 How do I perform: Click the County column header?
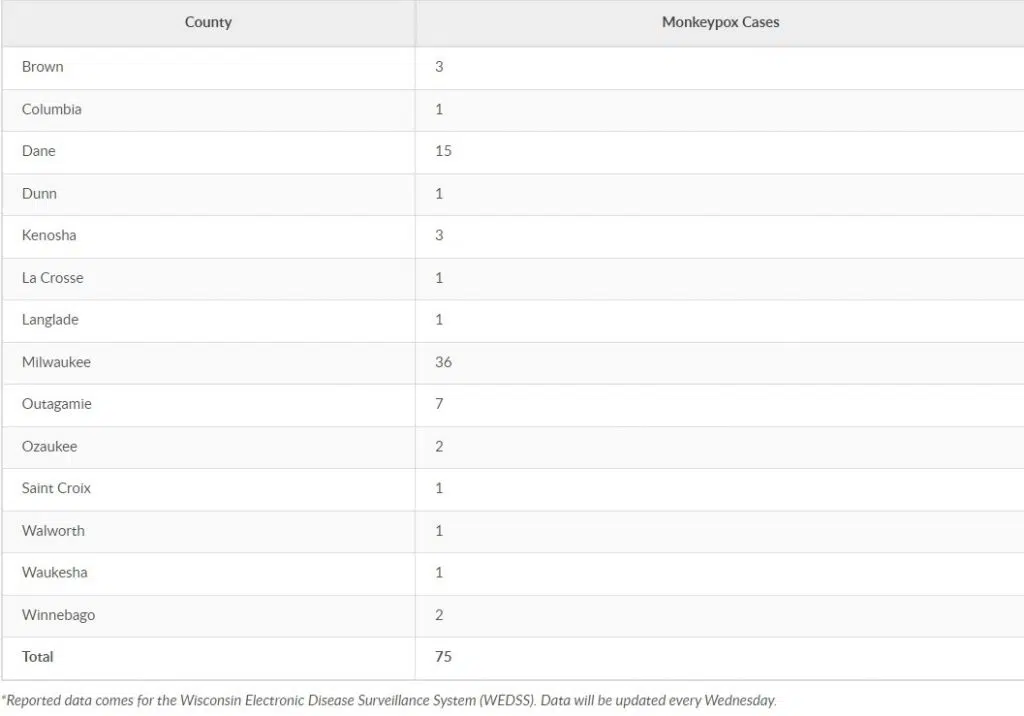208,22
